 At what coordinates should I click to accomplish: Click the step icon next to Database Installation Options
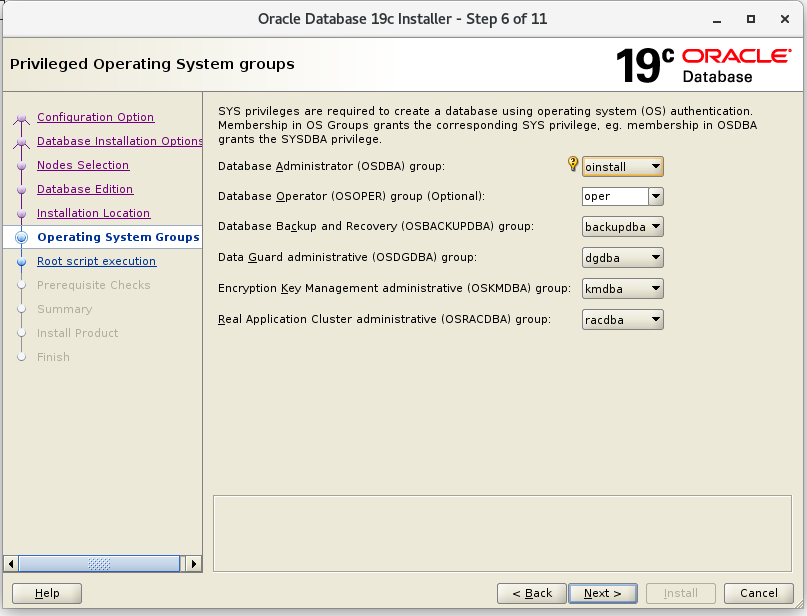click(x=21, y=142)
